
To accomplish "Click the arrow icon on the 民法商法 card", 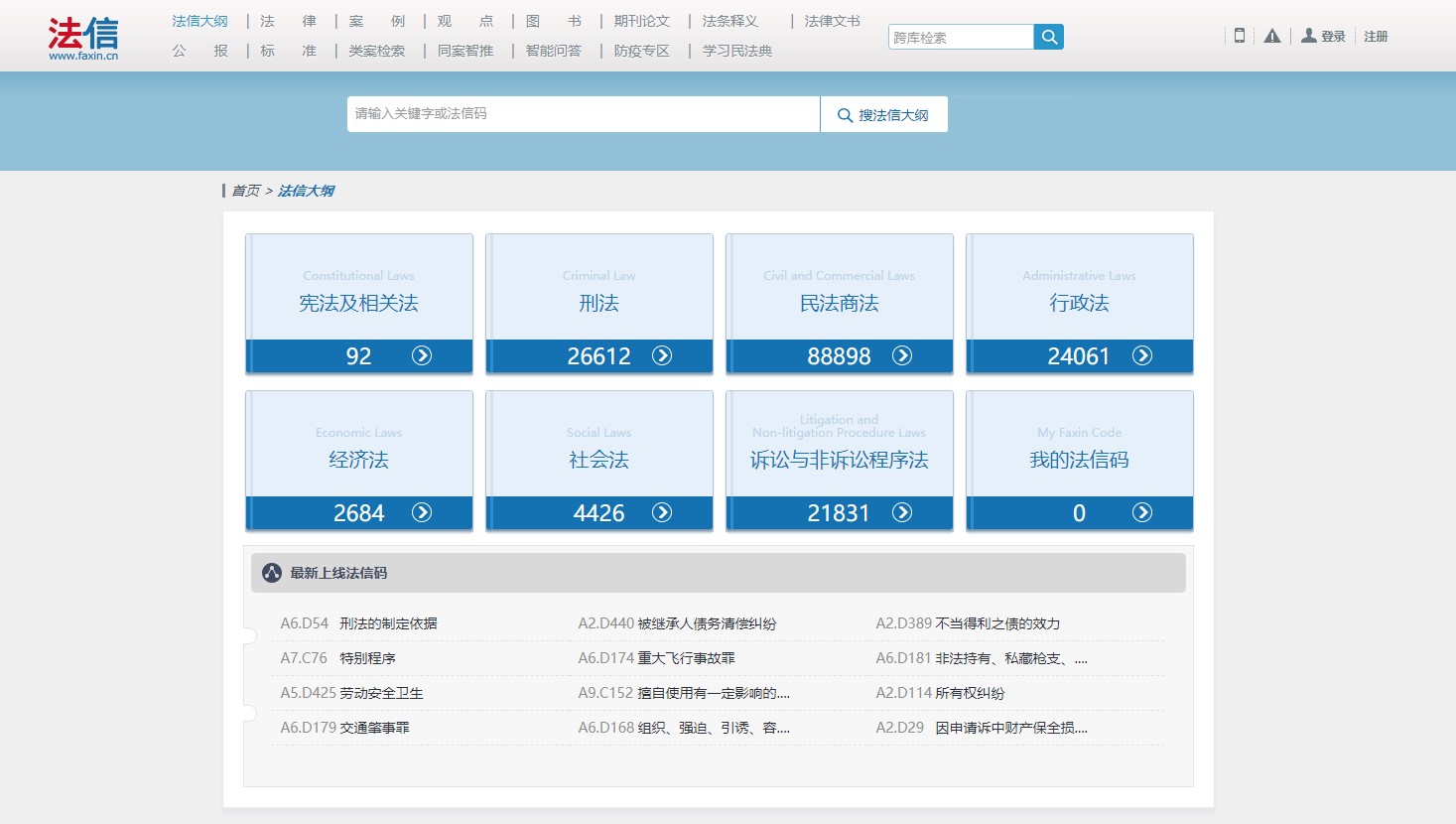I will tap(902, 355).
